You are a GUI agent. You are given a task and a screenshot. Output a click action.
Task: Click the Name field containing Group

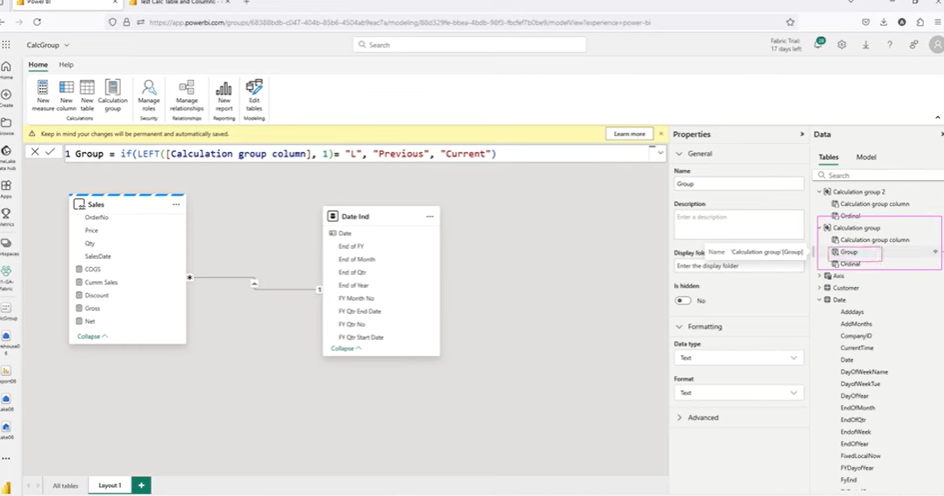click(739, 184)
